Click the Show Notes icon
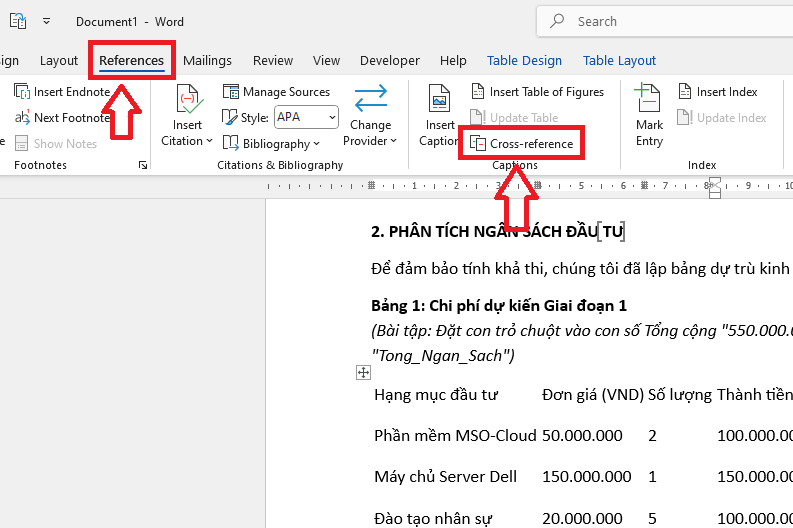793x528 pixels. coord(21,143)
